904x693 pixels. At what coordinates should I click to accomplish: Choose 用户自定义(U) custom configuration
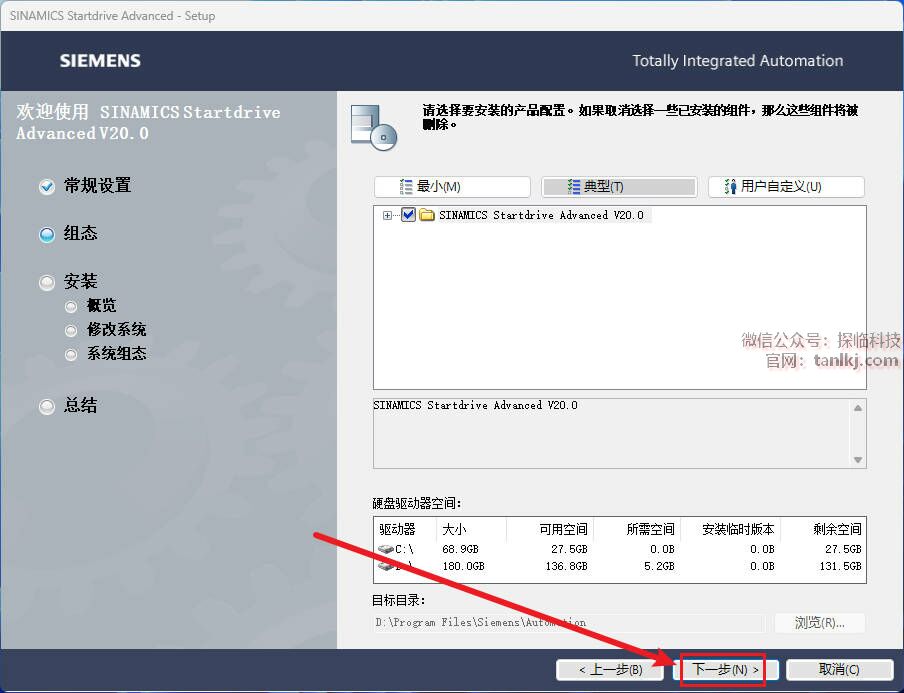[x=786, y=187]
